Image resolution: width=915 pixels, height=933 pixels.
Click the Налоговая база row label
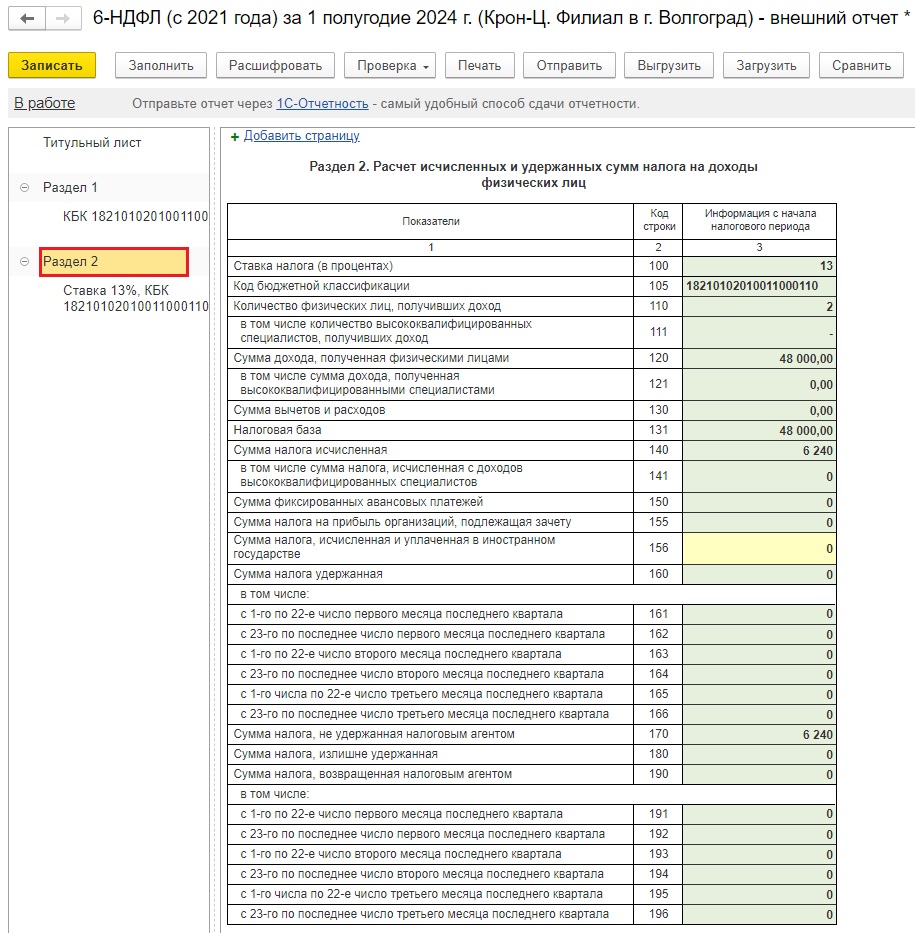click(277, 430)
